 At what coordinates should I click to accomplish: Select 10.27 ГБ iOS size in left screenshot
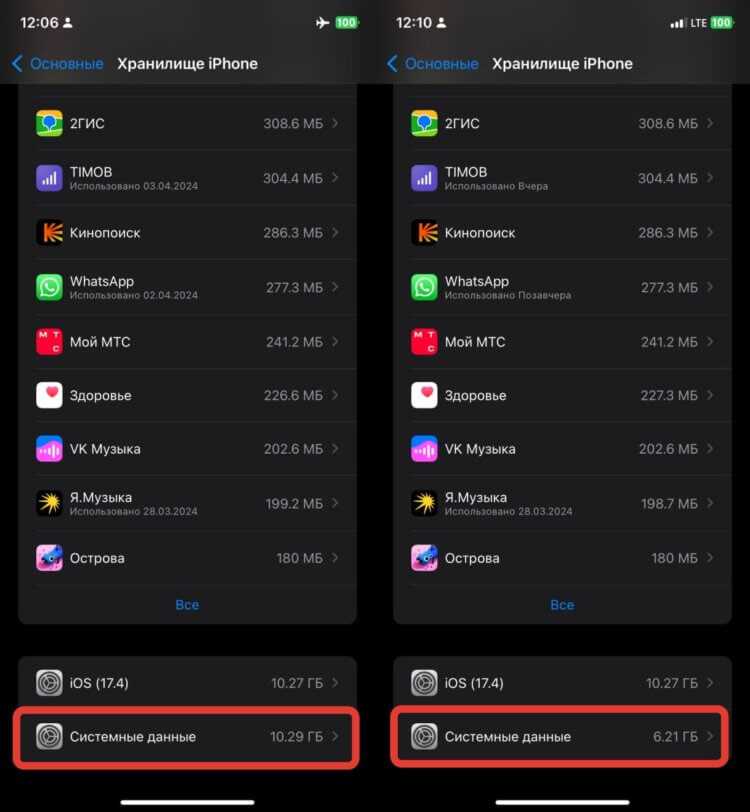297,683
